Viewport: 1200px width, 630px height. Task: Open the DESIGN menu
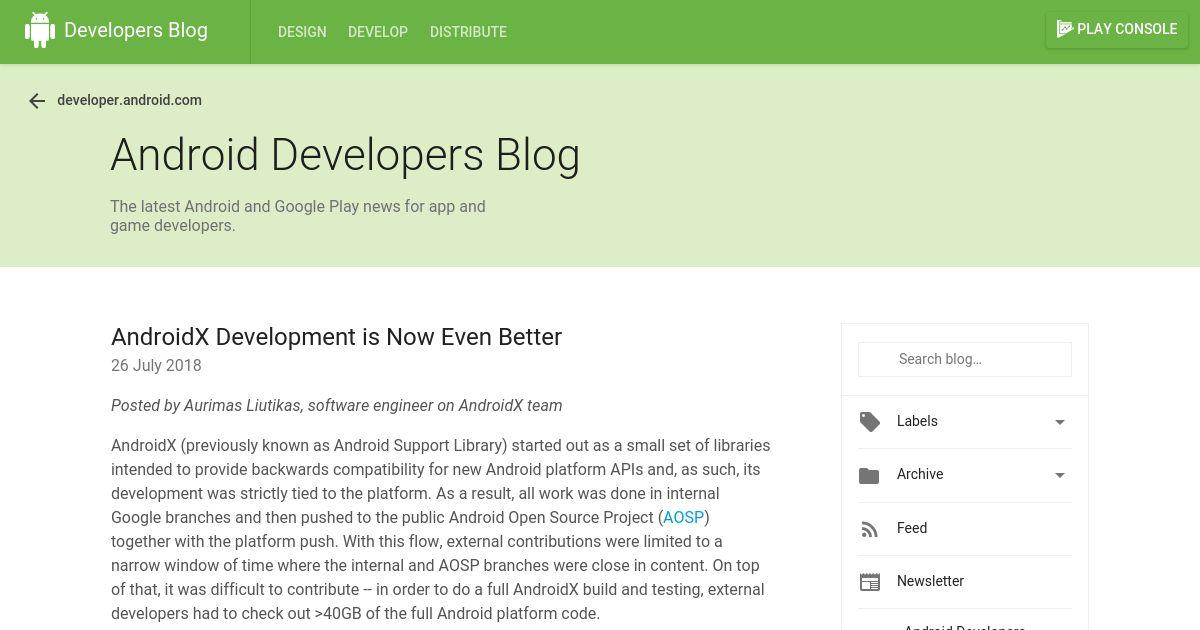click(x=302, y=32)
